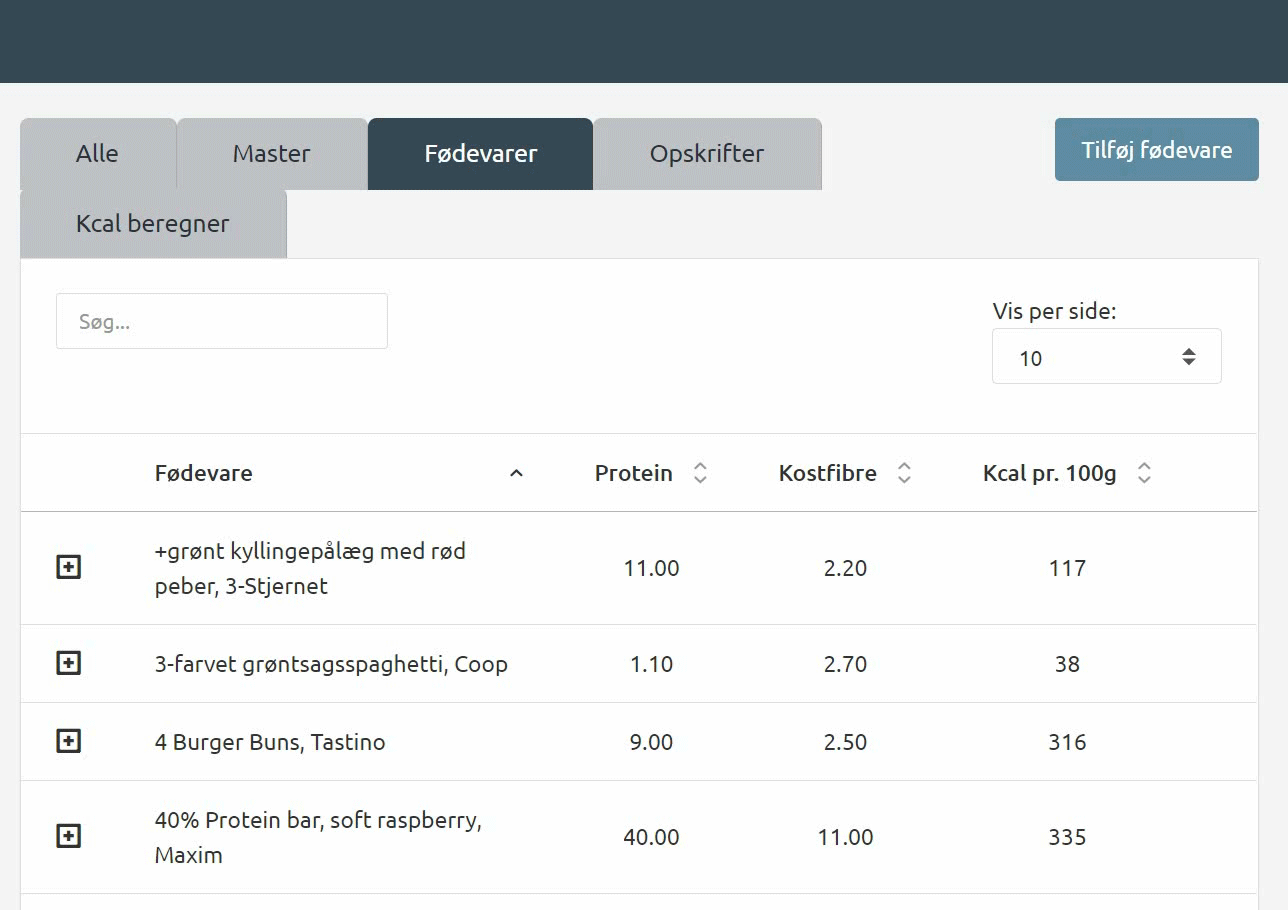
Task: Switch to the Alle tab
Action: [97, 154]
